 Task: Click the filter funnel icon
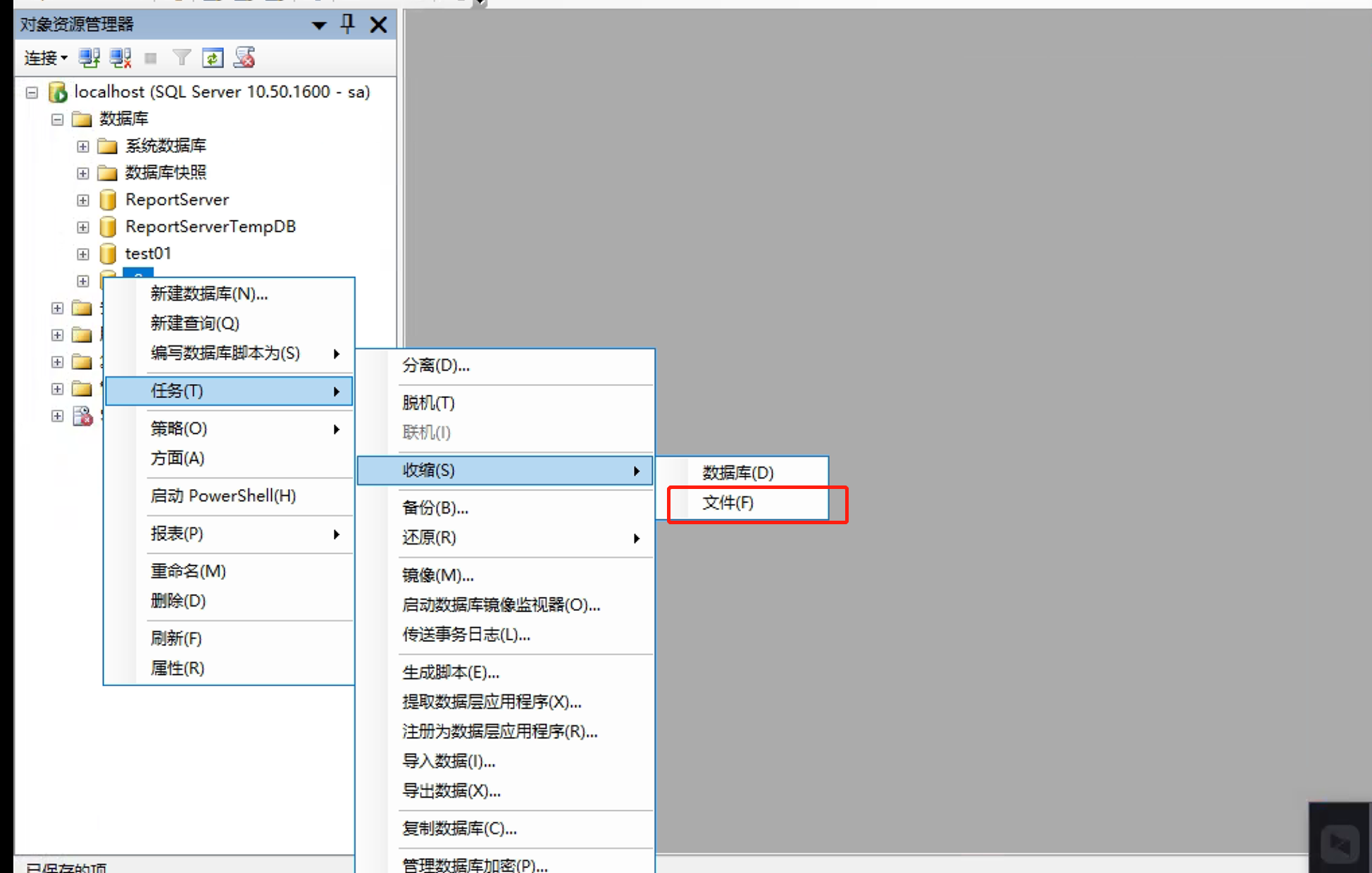[x=182, y=58]
